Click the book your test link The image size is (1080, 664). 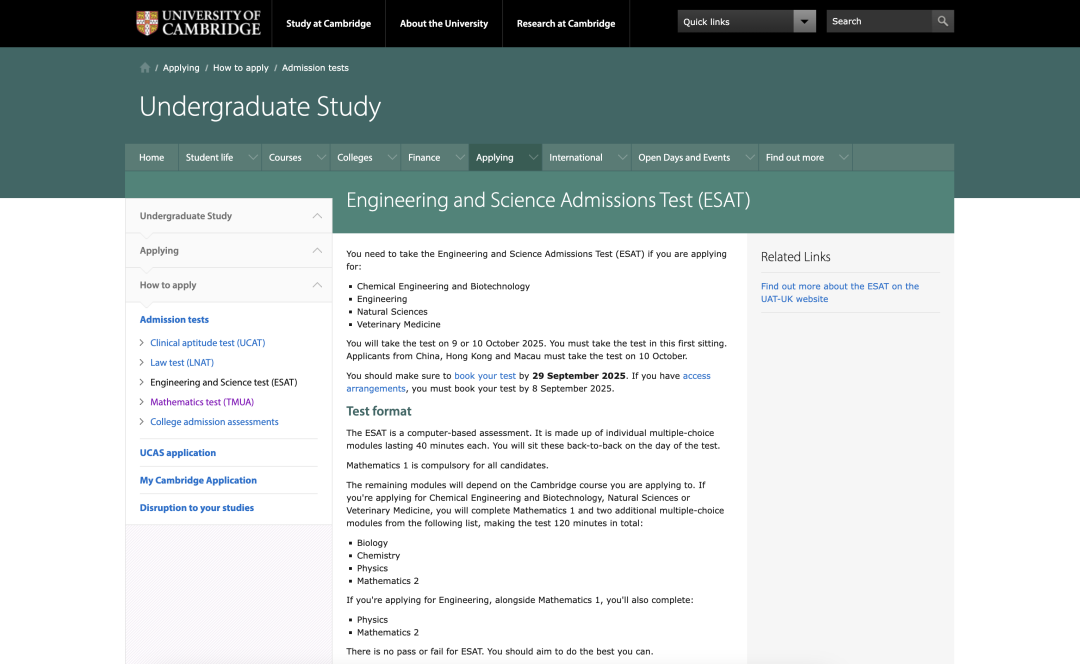485,376
